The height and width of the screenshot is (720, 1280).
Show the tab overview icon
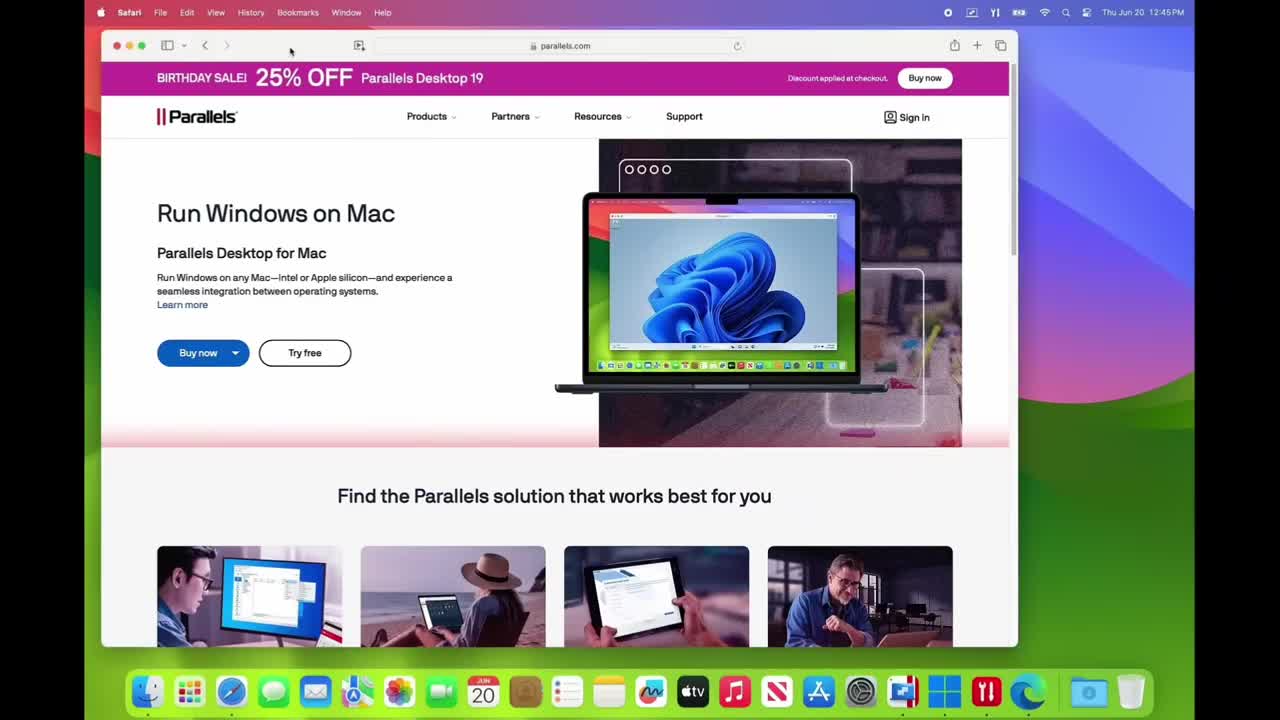click(x=1000, y=46)
